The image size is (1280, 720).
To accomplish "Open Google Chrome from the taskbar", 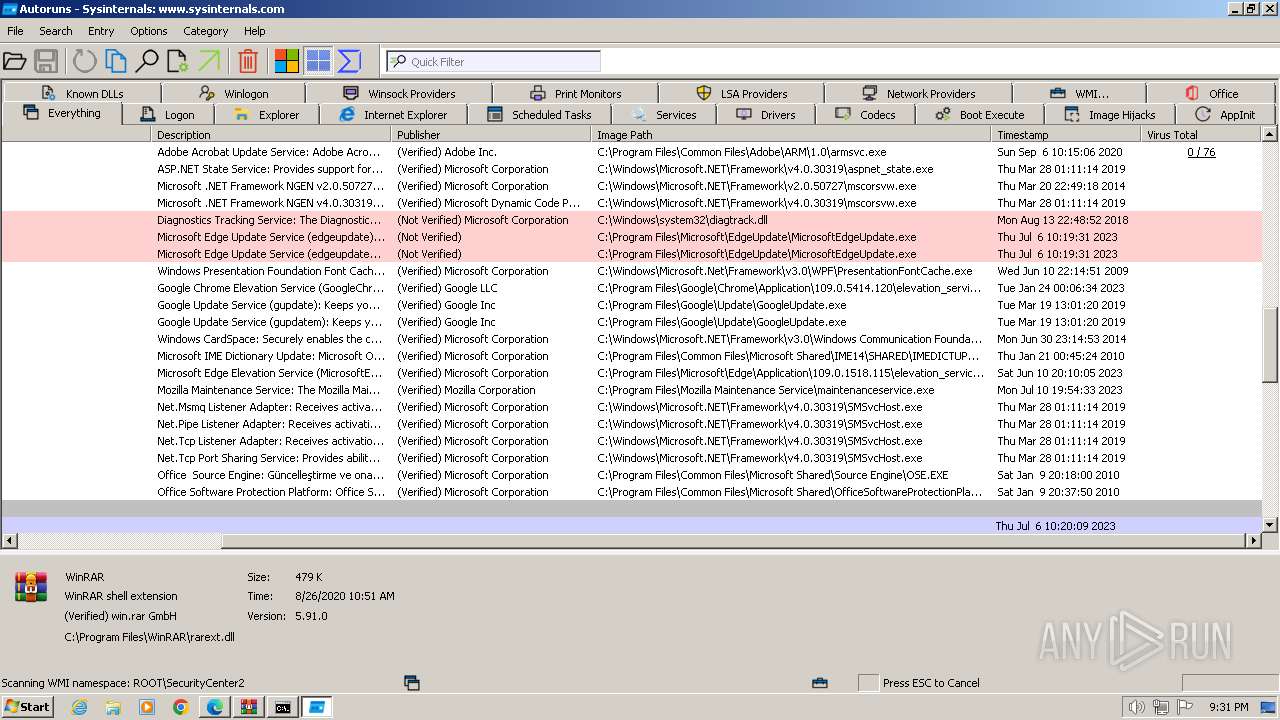I will [181, 707].
